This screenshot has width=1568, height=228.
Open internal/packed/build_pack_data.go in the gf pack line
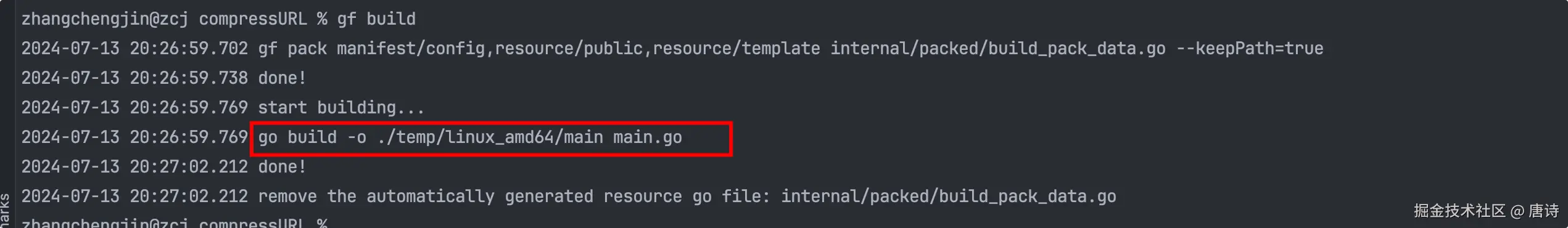[998, 49]
